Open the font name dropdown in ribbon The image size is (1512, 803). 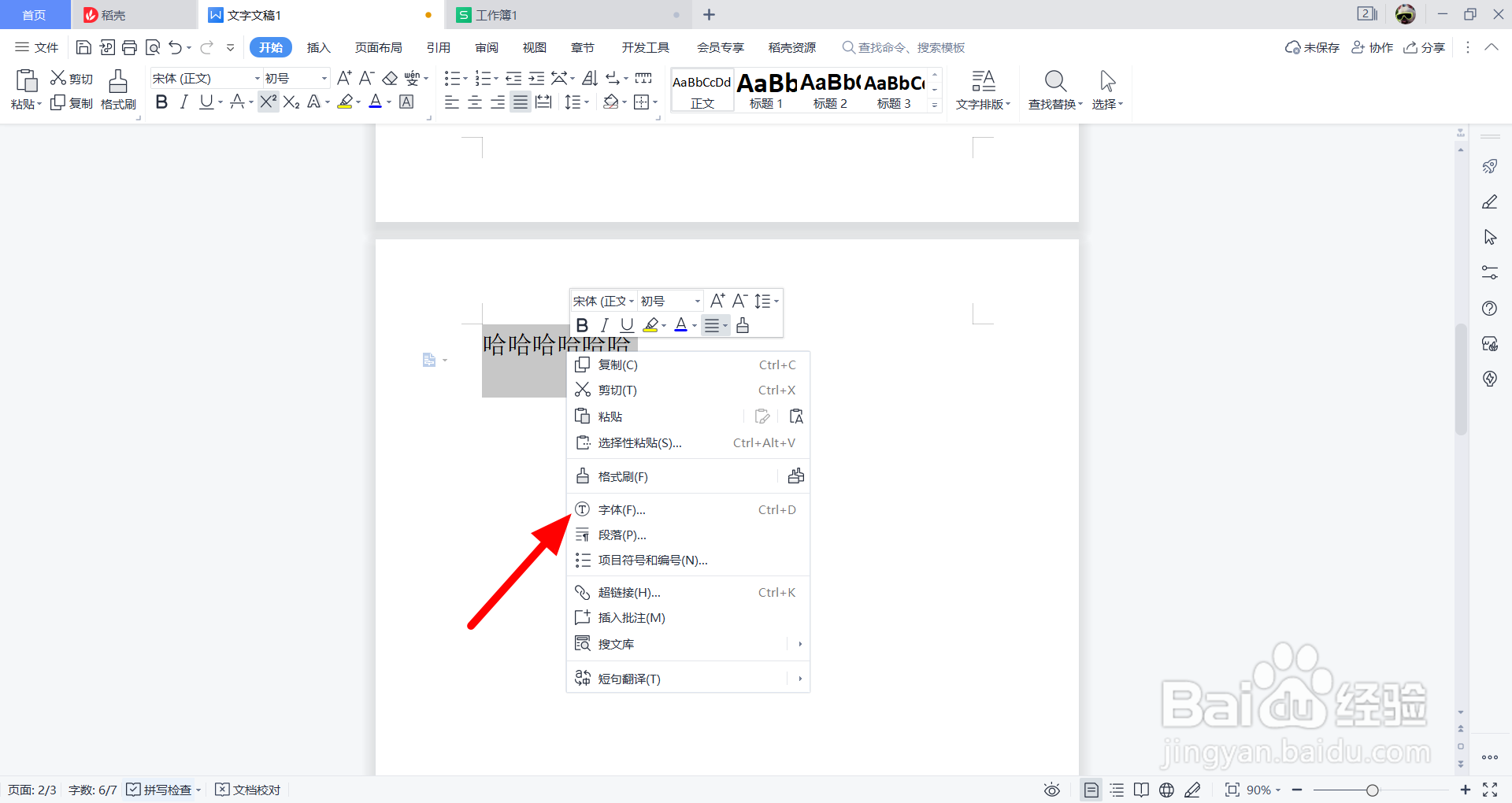coord(257,79)
